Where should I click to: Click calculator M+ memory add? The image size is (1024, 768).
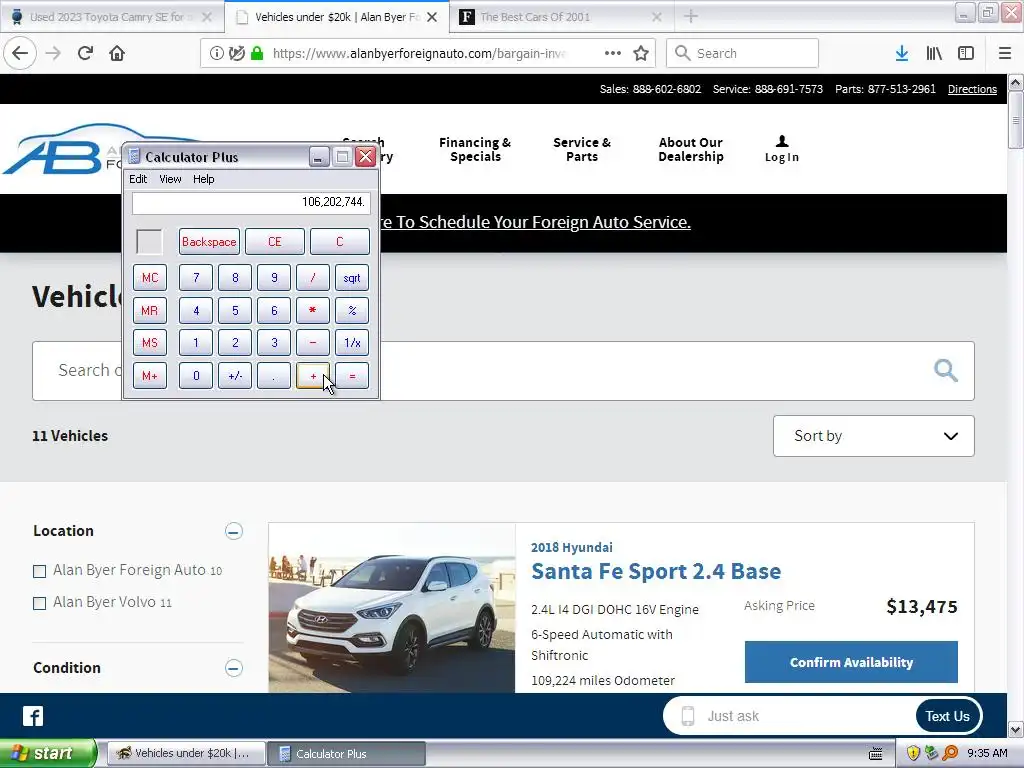[x=150, y=376]
